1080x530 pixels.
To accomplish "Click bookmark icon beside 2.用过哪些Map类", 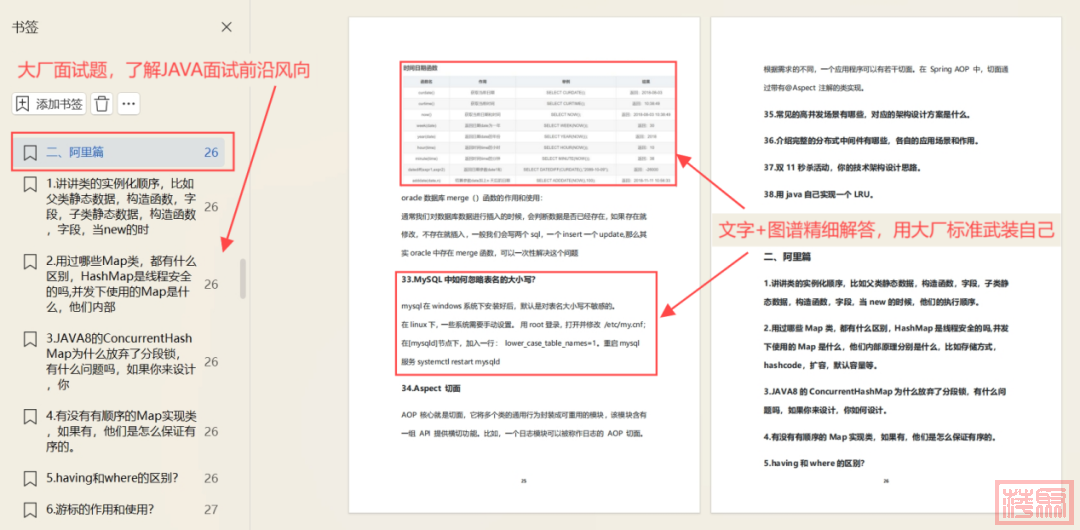I will 30,262.
